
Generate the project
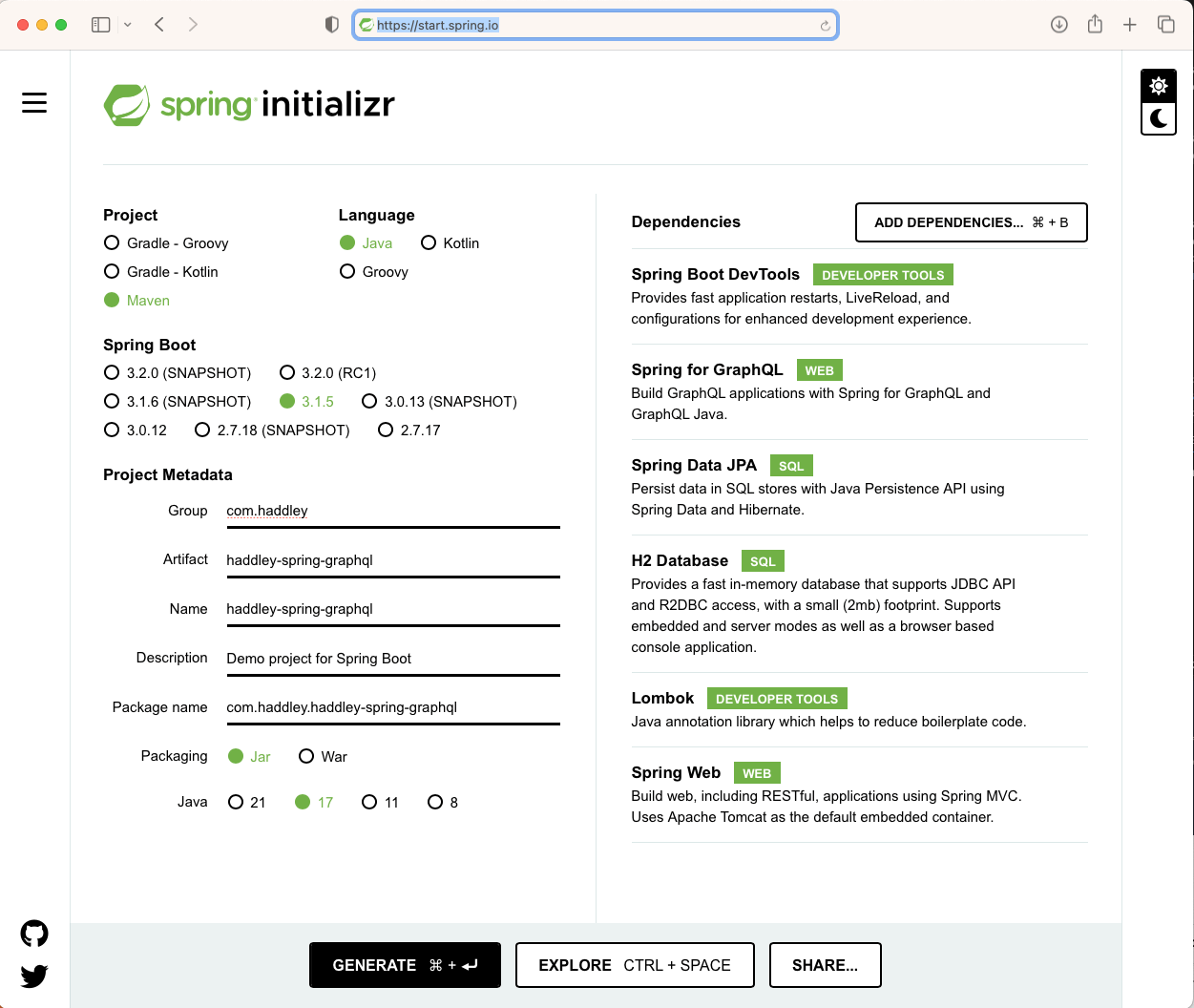(x=405, y=965)
